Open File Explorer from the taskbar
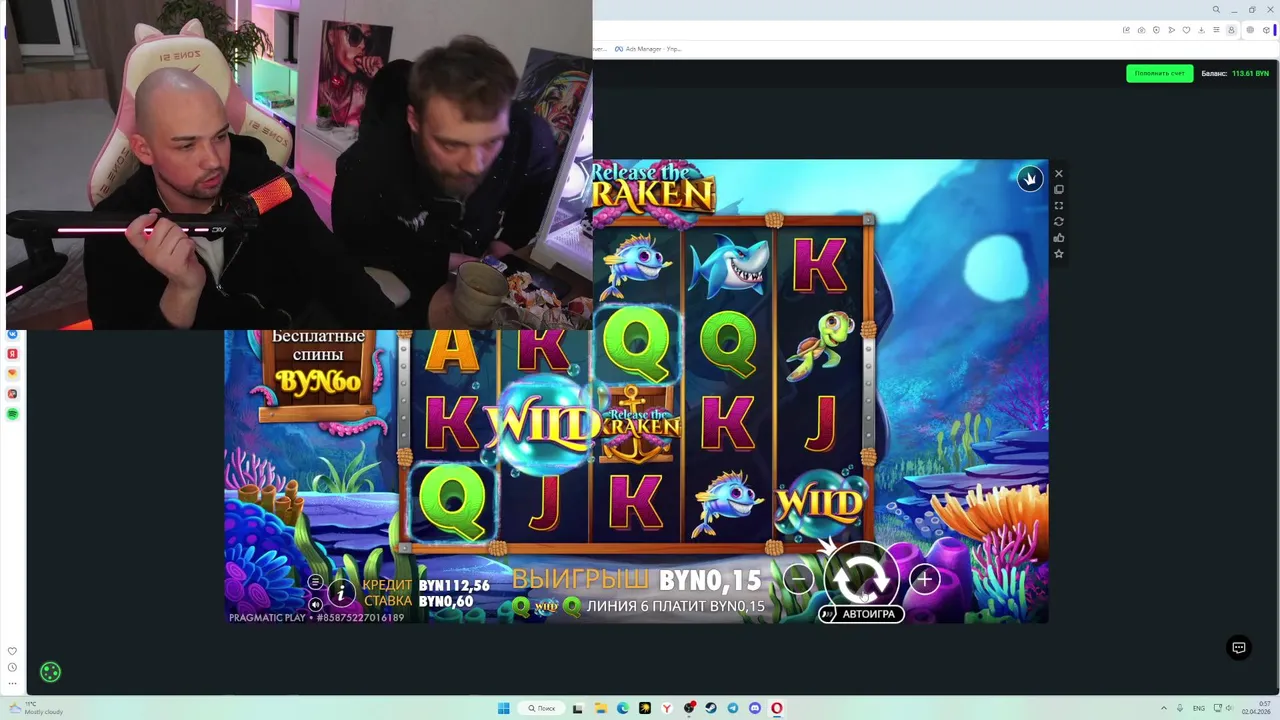The height and width of the screenshot is (720, 1280). 601,708
